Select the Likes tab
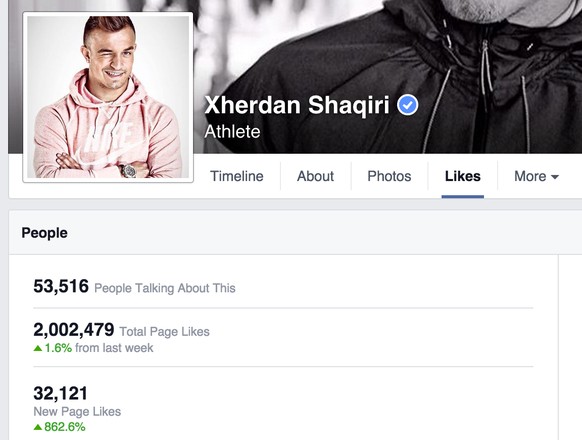This screenshot has height=440, width=582. pyautogui.click(x=462, y=176)
